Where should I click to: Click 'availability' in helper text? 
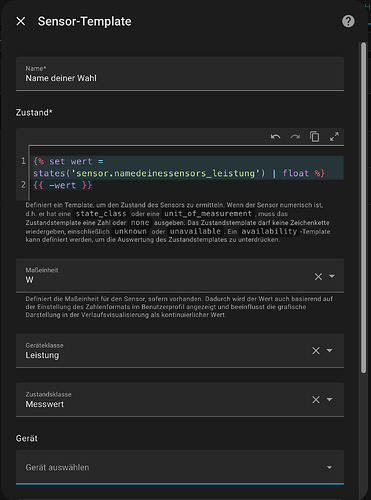[269, 231]
